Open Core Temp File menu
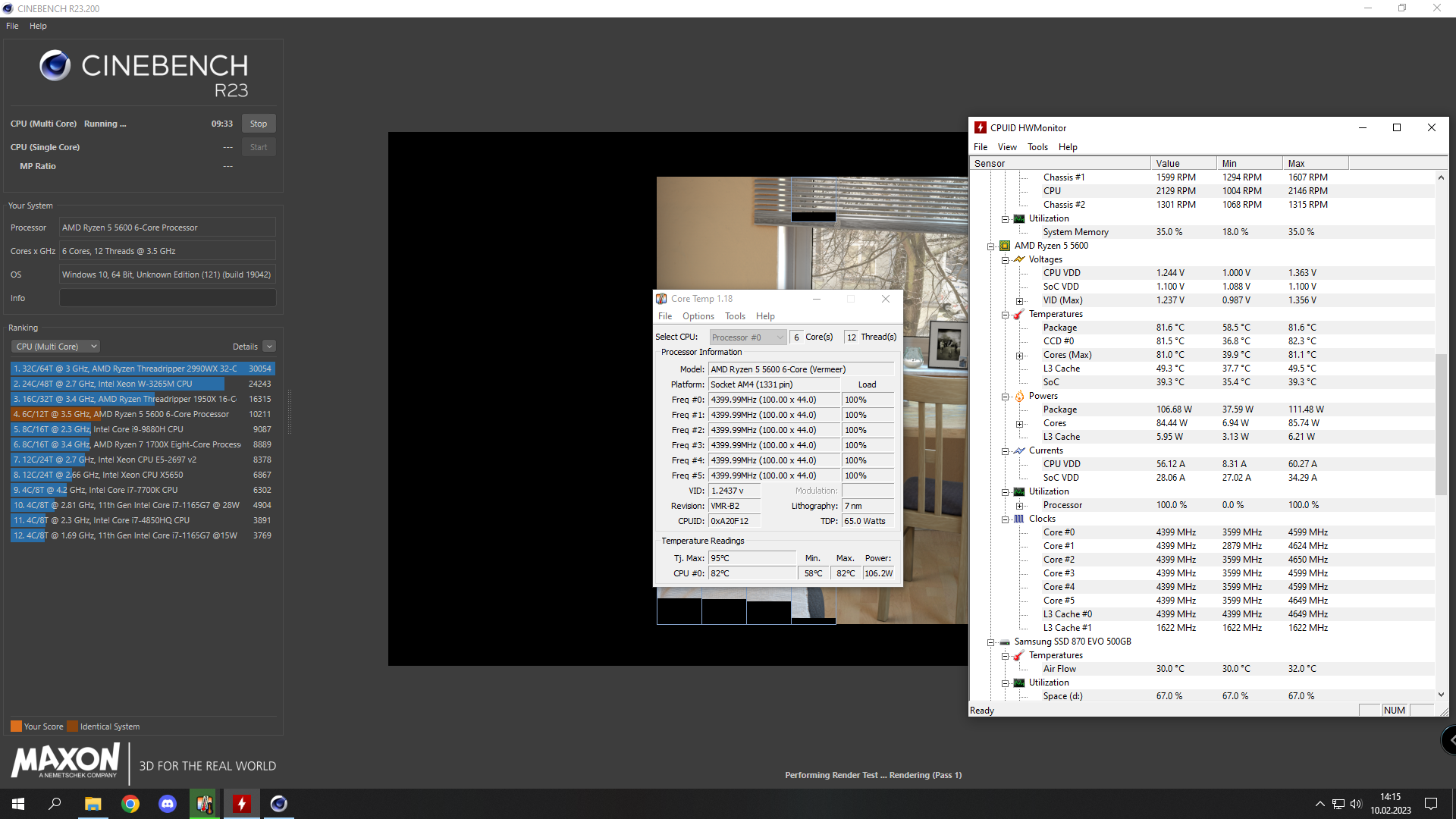 coord(665,316)
